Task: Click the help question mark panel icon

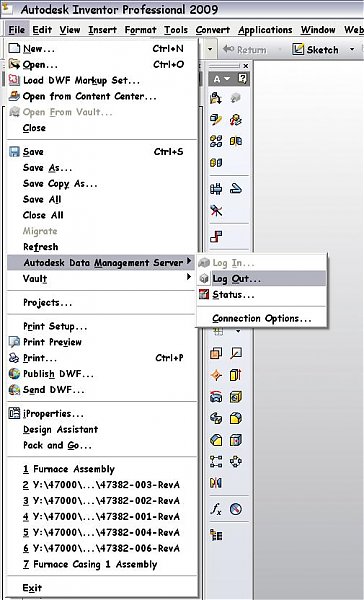Action: point(242,79)
